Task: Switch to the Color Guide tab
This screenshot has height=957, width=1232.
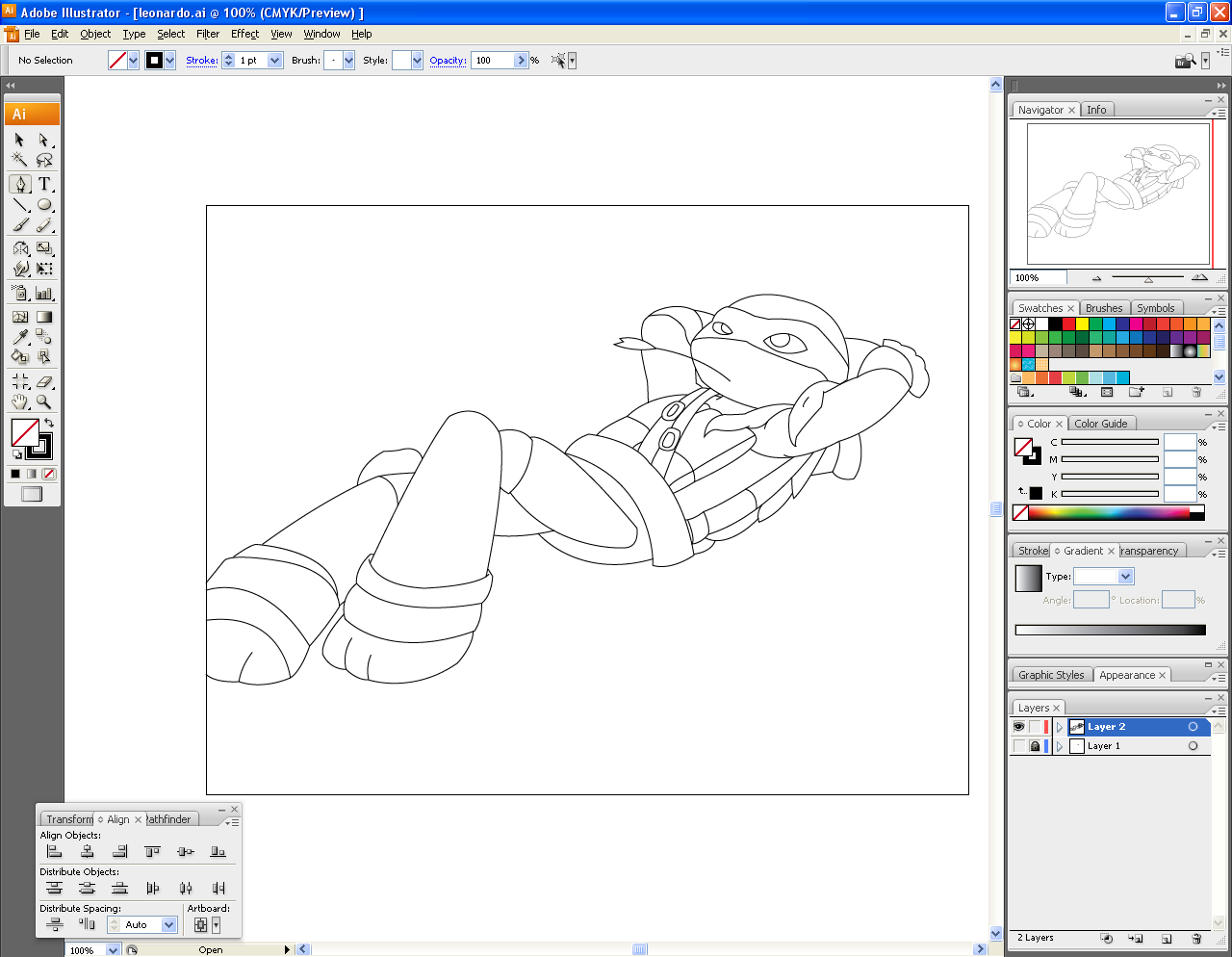Action: pos(1100,424)
